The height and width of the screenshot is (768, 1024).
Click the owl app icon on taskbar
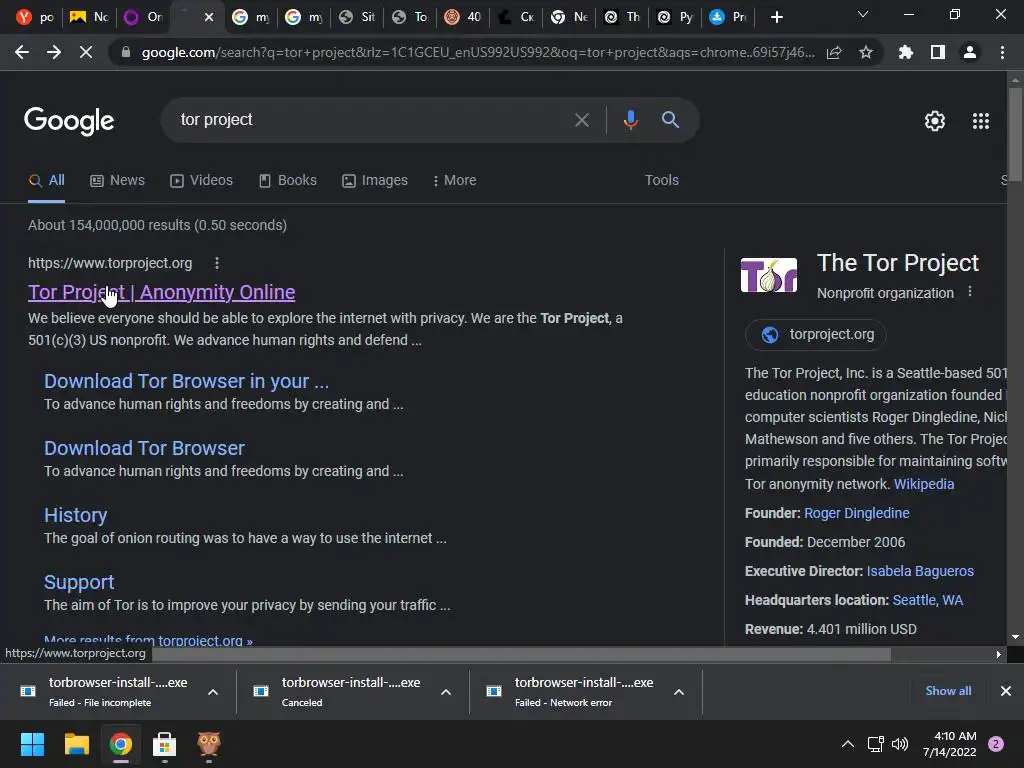(x=208, y=743)
